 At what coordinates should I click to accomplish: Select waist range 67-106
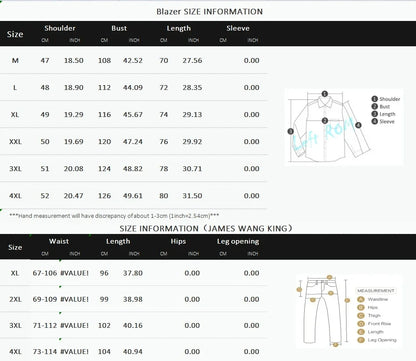tap(45, 273)
